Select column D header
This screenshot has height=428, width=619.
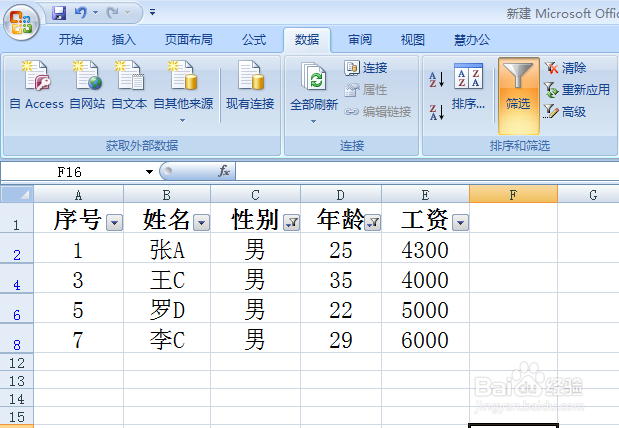(x=341, y=195)
